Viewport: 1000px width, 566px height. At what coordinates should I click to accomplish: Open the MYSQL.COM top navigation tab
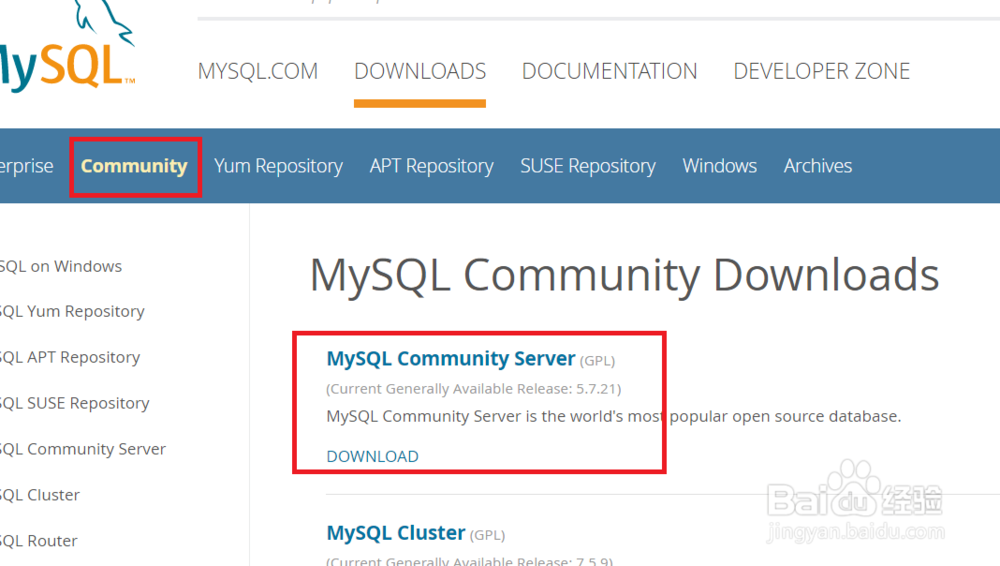[x=258, y=71]
